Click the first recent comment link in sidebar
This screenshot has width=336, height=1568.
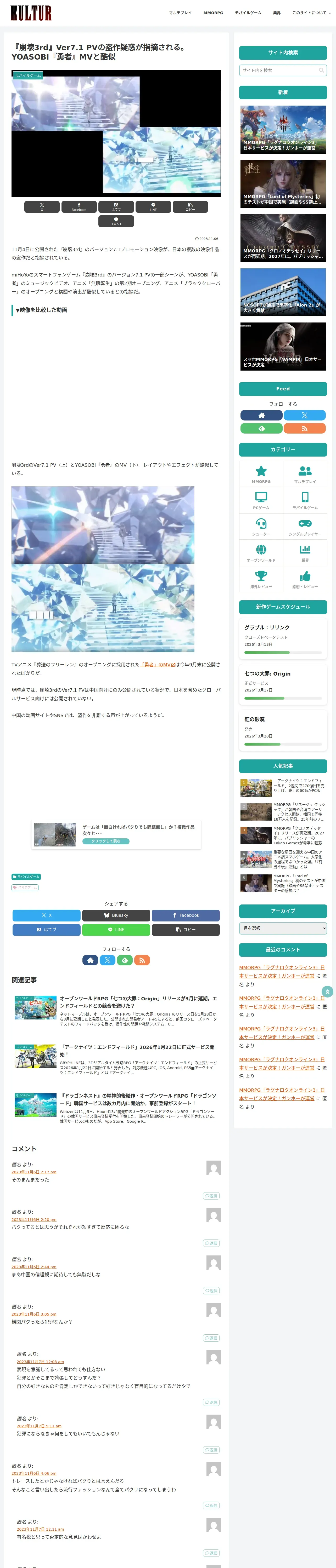pos(282,971)
